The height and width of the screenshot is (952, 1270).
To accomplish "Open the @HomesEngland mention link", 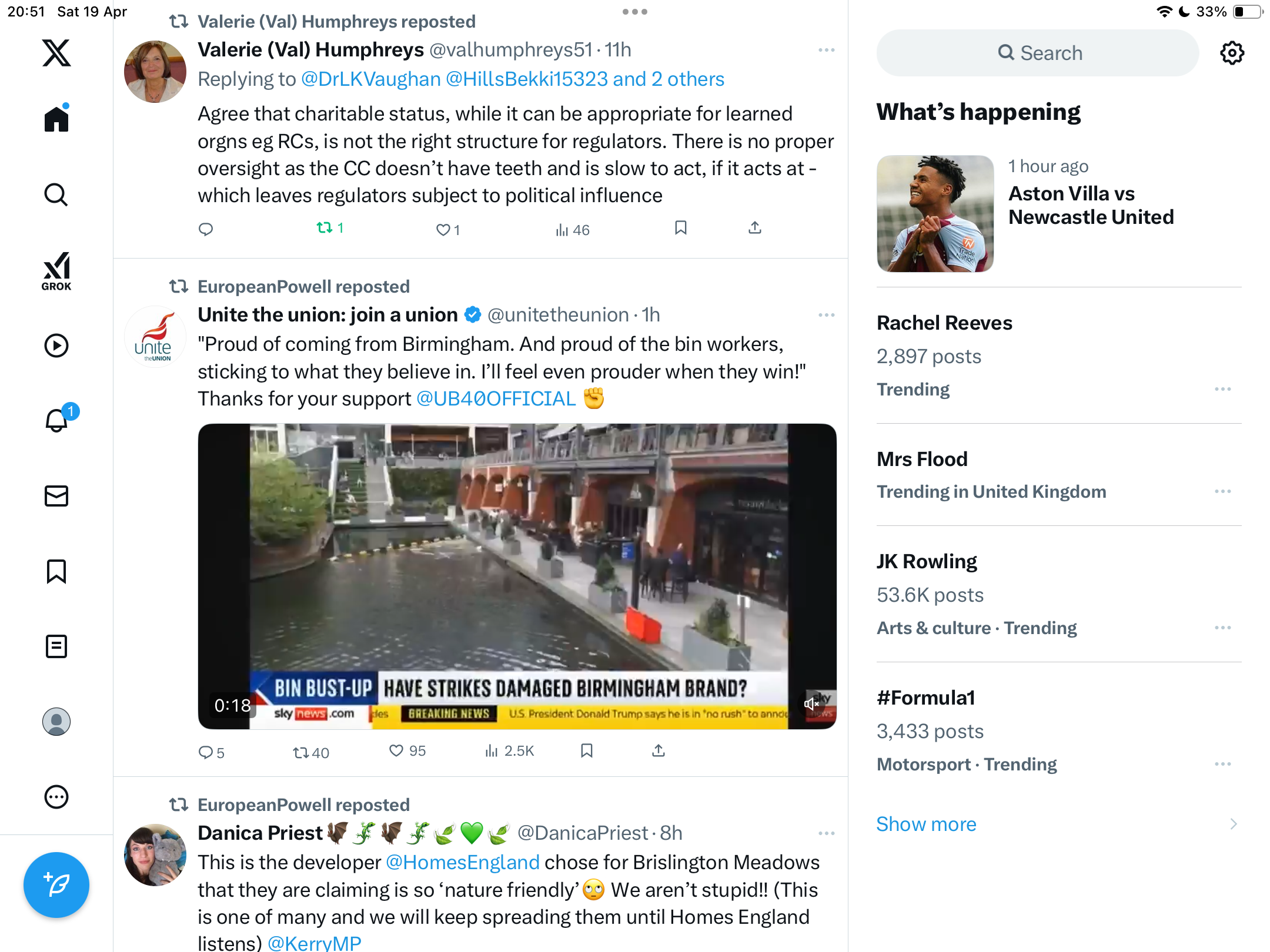I will [462, 862].
